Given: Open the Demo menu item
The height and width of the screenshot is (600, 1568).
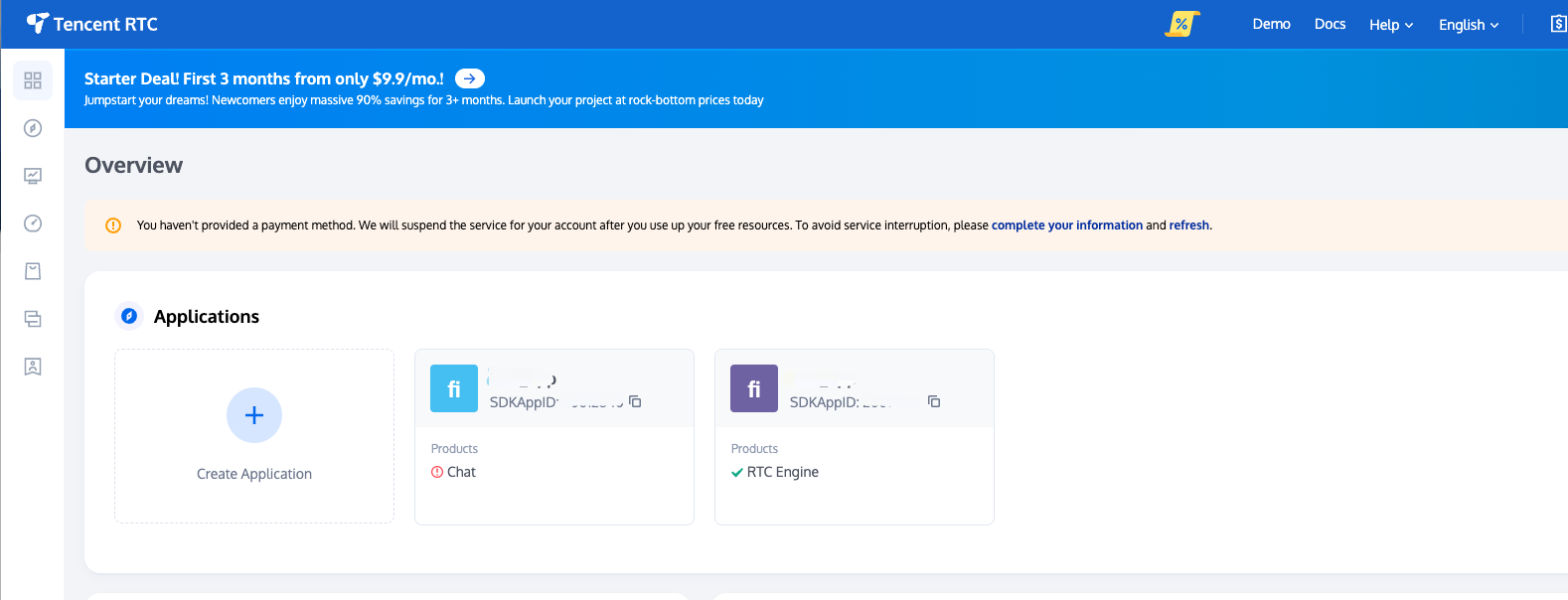Looking at the screenshot, I should click(1271, 24).
